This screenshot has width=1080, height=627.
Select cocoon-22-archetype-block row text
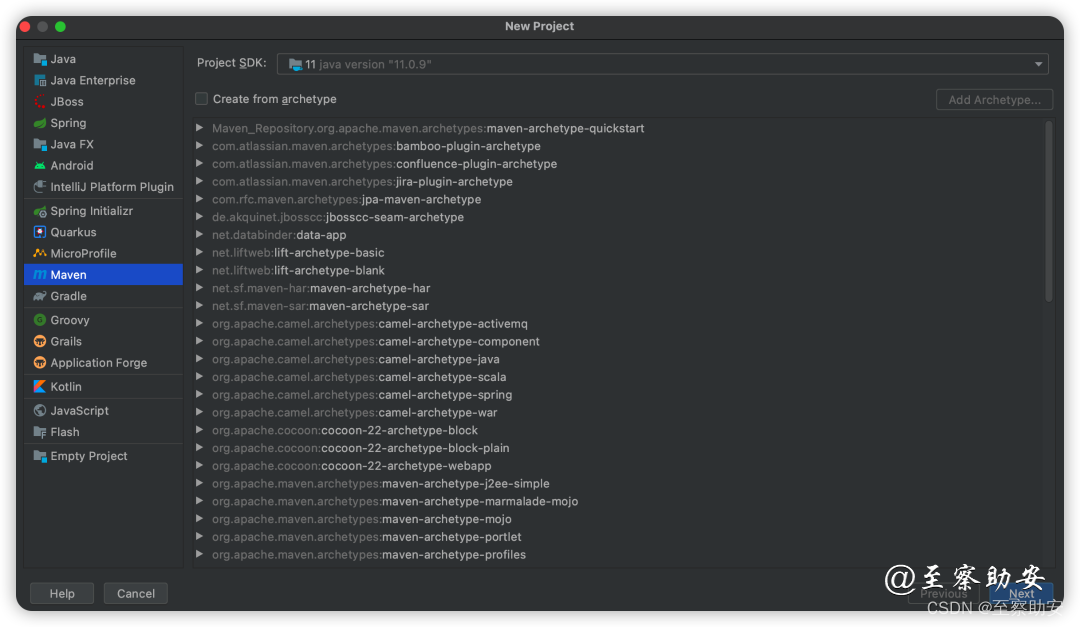tap(345, 431)
